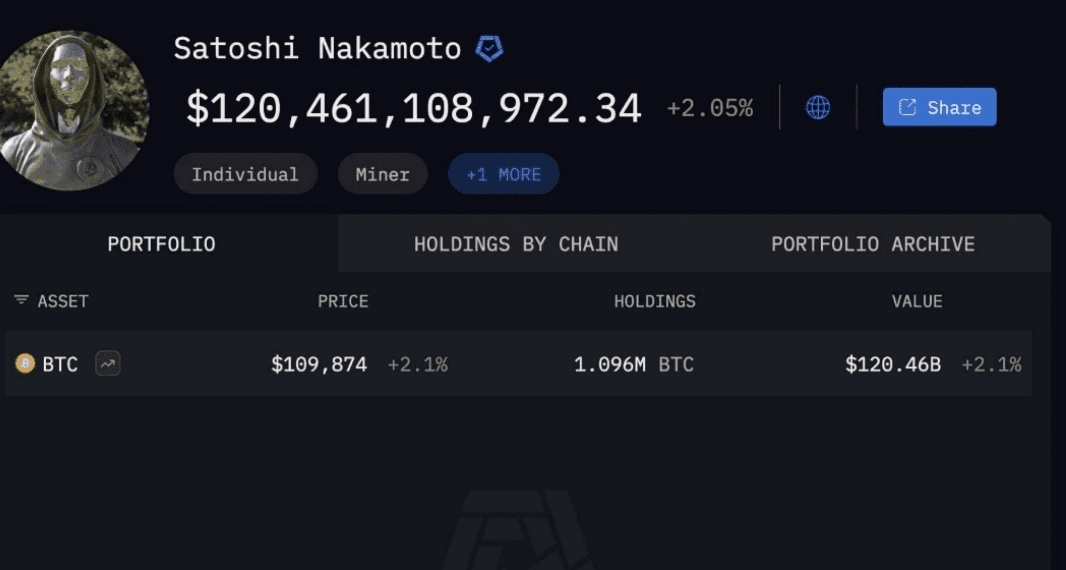Sort by the VALUE column header

[x=917, y=301]
